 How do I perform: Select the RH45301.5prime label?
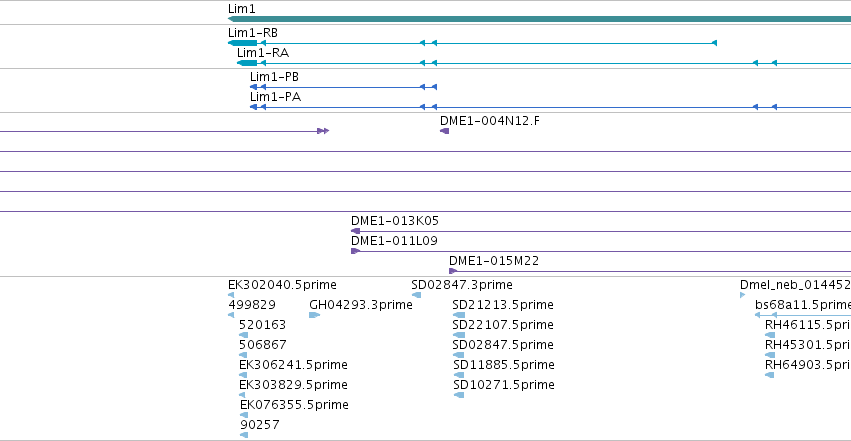point(808,345)
